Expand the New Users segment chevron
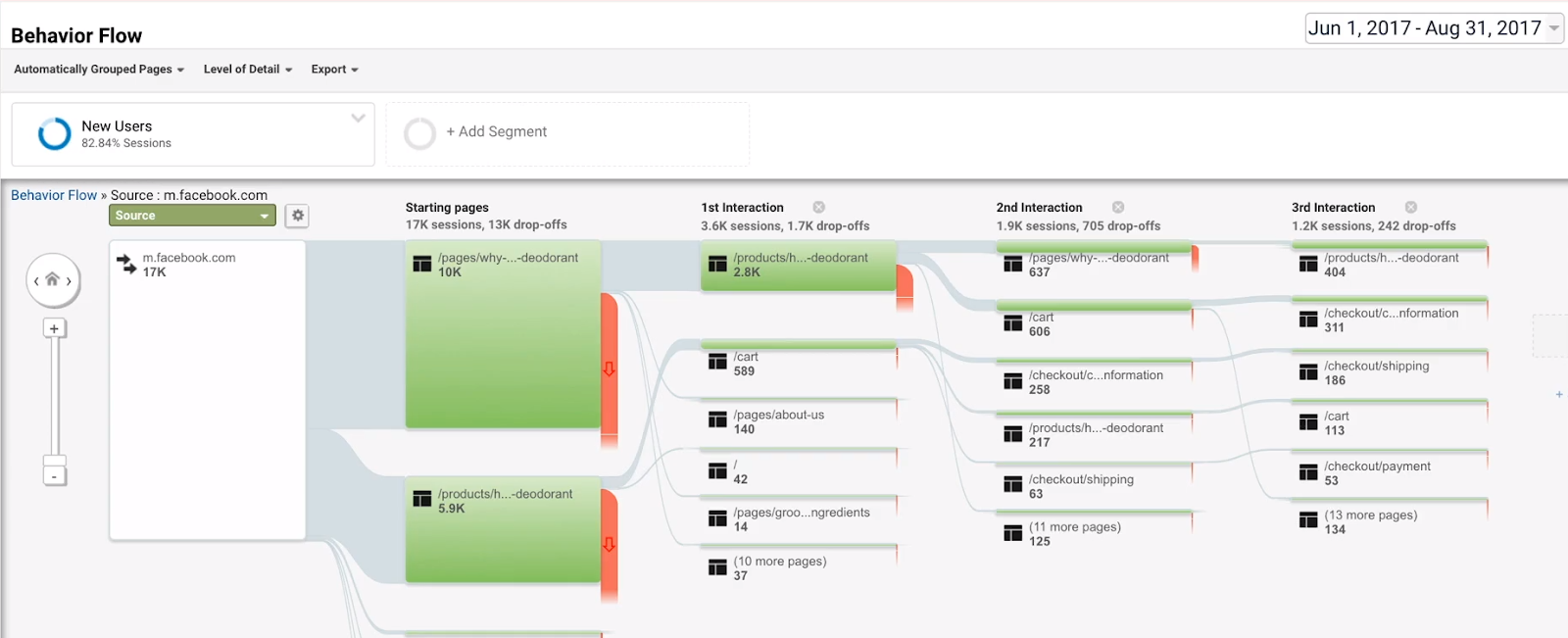1568x638 pixels. point(359,119)
